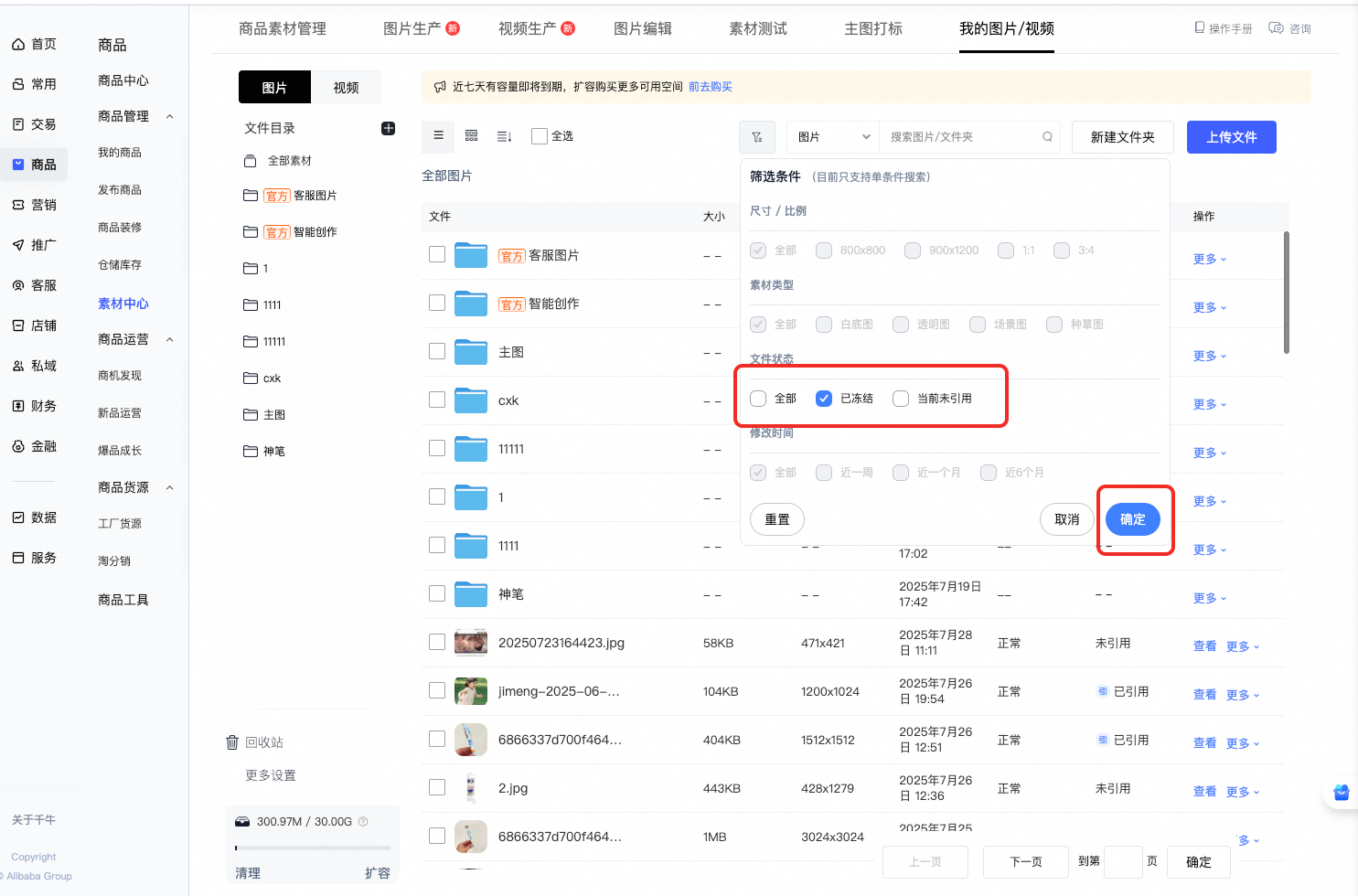The width and height of the screenshot is (1358, 896).
Task: Tick the 全选 select-all checkbox
Action: (540, 136)
